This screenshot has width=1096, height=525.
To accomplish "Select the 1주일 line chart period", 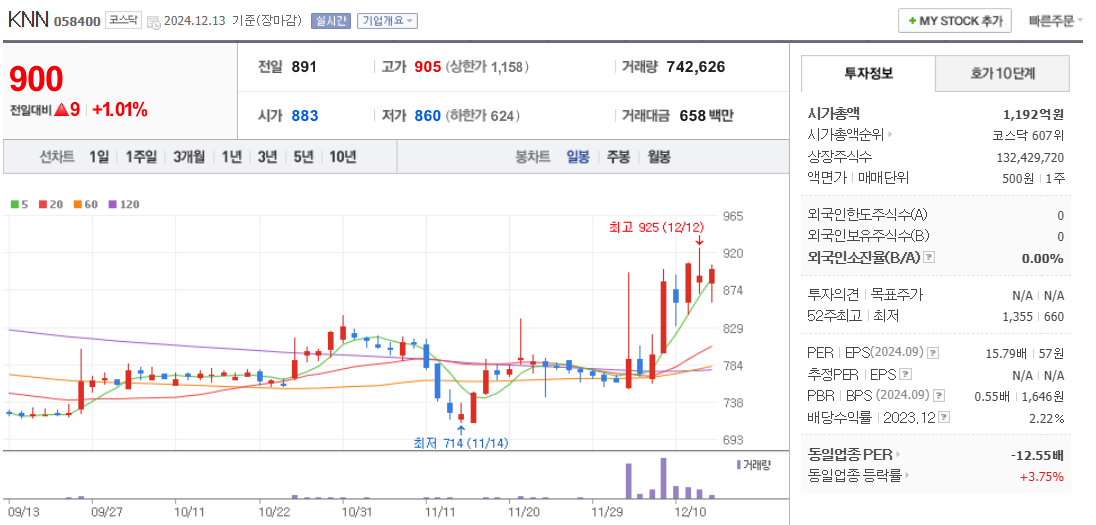I will click(x=141, y=157).
